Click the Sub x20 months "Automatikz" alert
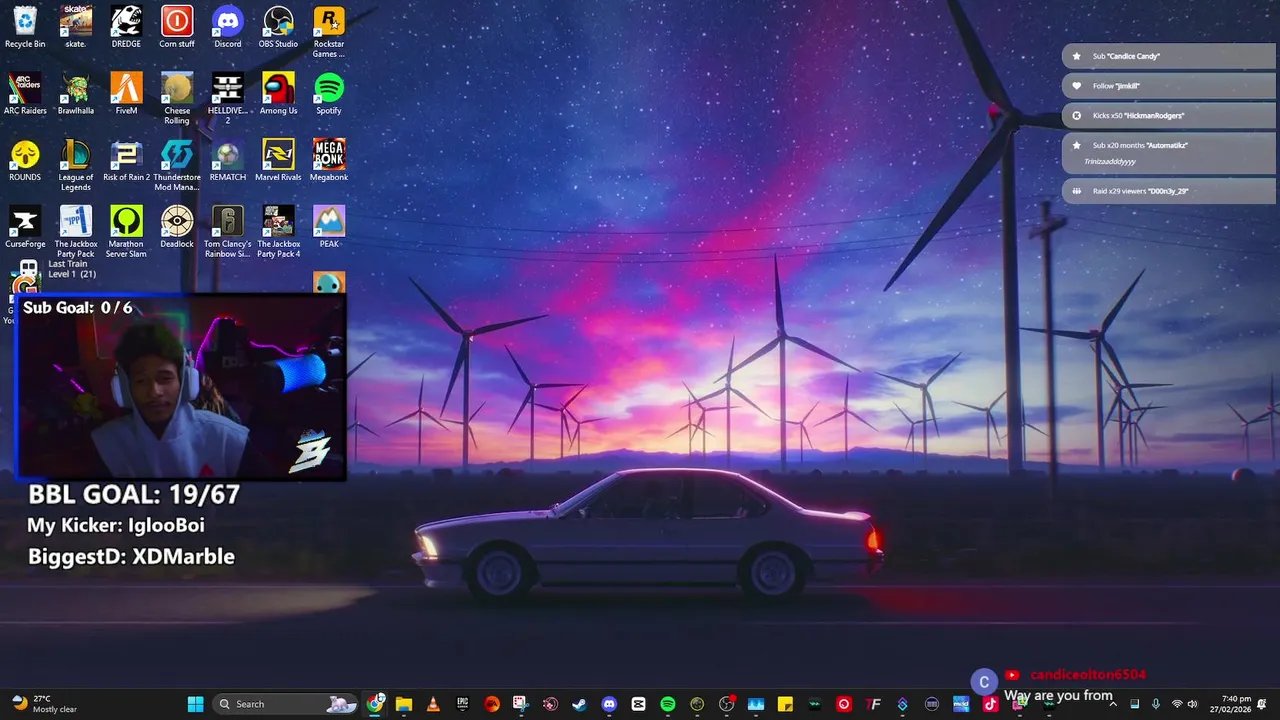Screen dimensions: 1280x720 click(1168, 153)
